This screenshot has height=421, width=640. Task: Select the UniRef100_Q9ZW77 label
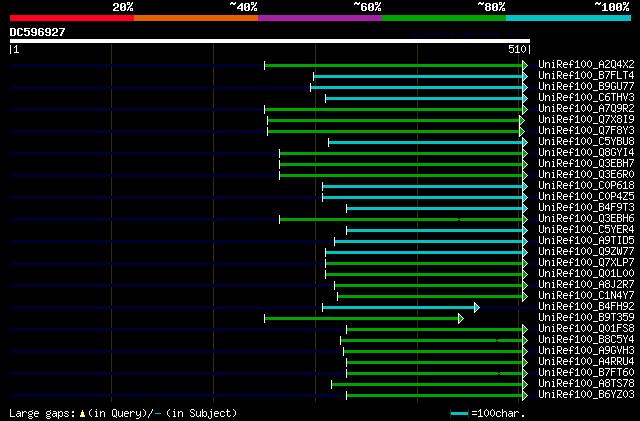[586, 252]
